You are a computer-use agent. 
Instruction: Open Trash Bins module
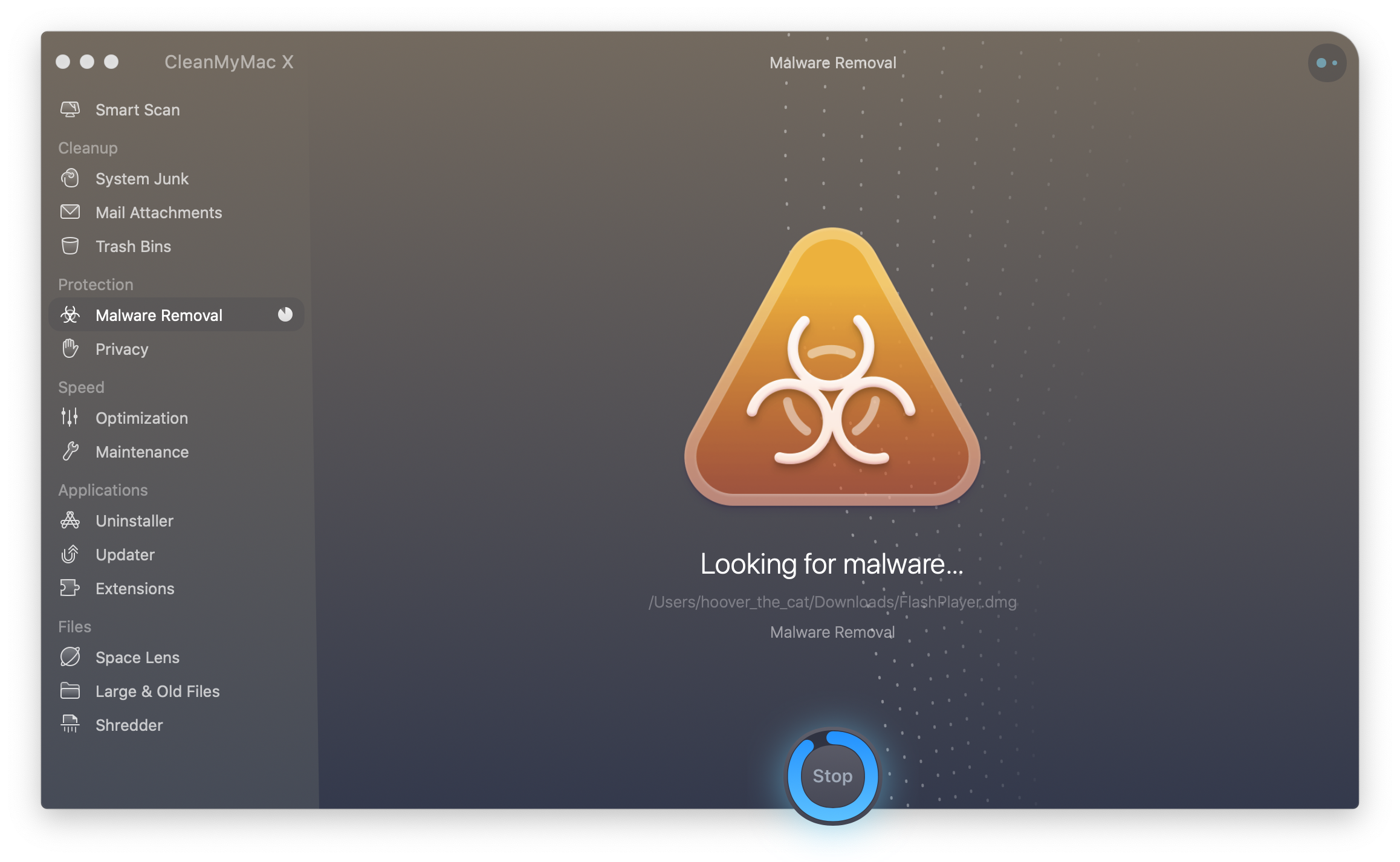click(x=177, y=247)
